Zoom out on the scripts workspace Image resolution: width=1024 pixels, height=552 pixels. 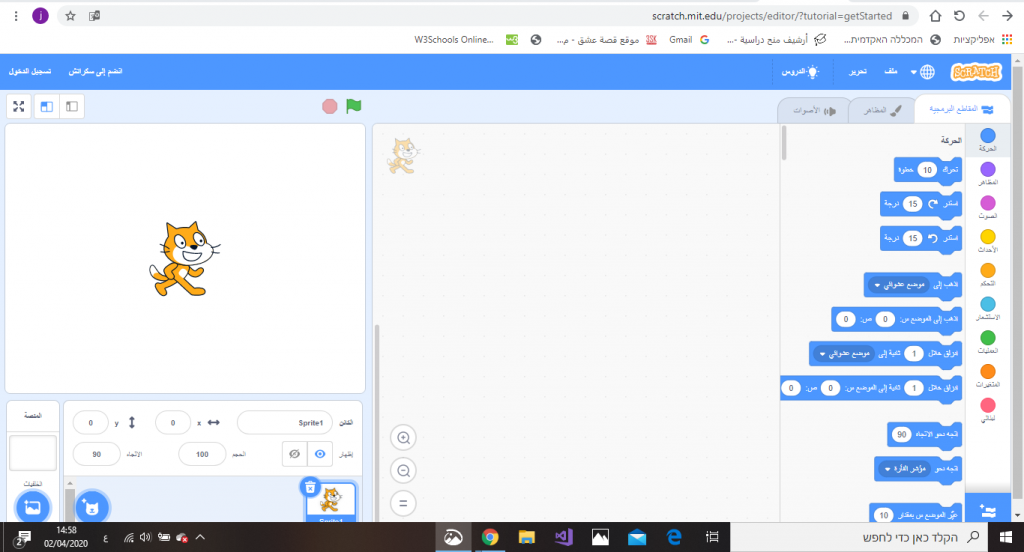pyautogui.click(x=404, y=470)
